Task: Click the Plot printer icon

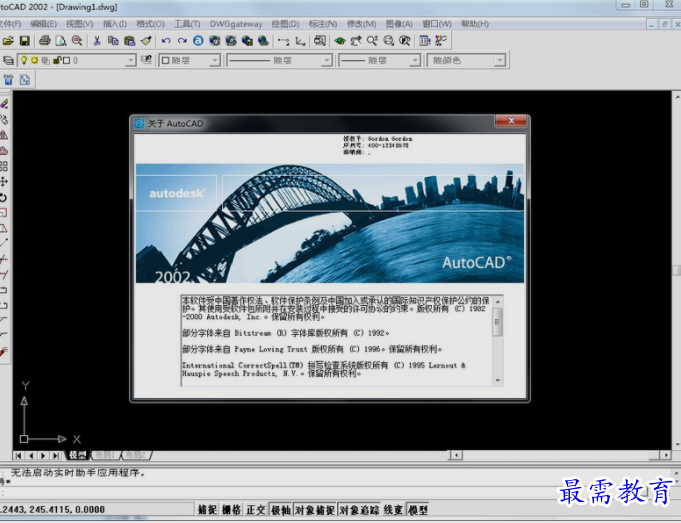Action: [44, 41]
